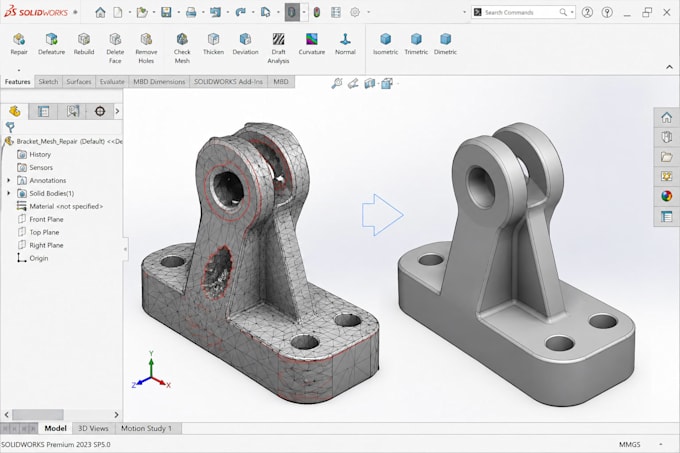The image size is (680, 453).
Task: Click the Redo icon
Action: click(x=240, y=12)
